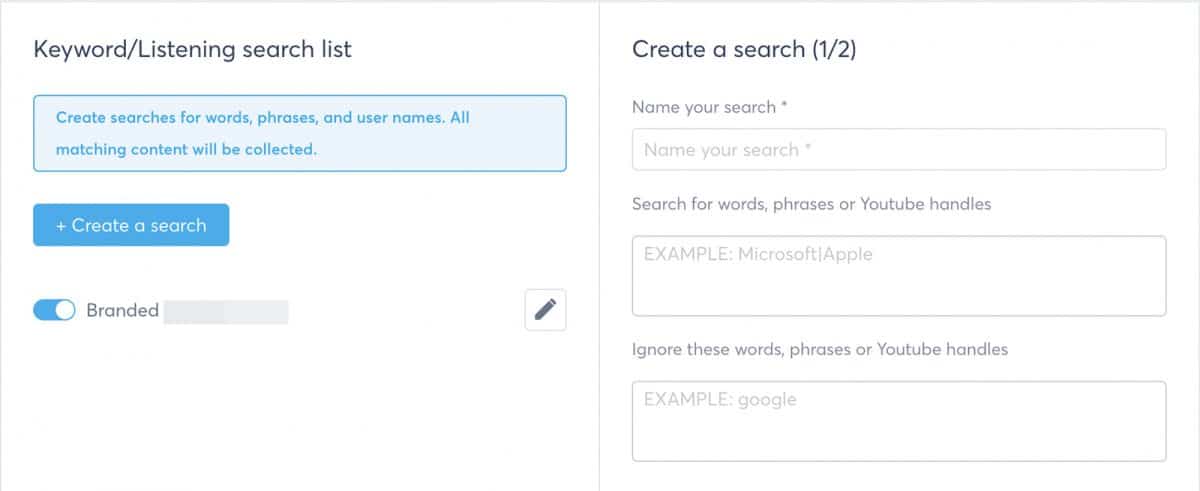Click the required asterisk on the name label
Viewport: 1200px width, 491px height.
784,106
